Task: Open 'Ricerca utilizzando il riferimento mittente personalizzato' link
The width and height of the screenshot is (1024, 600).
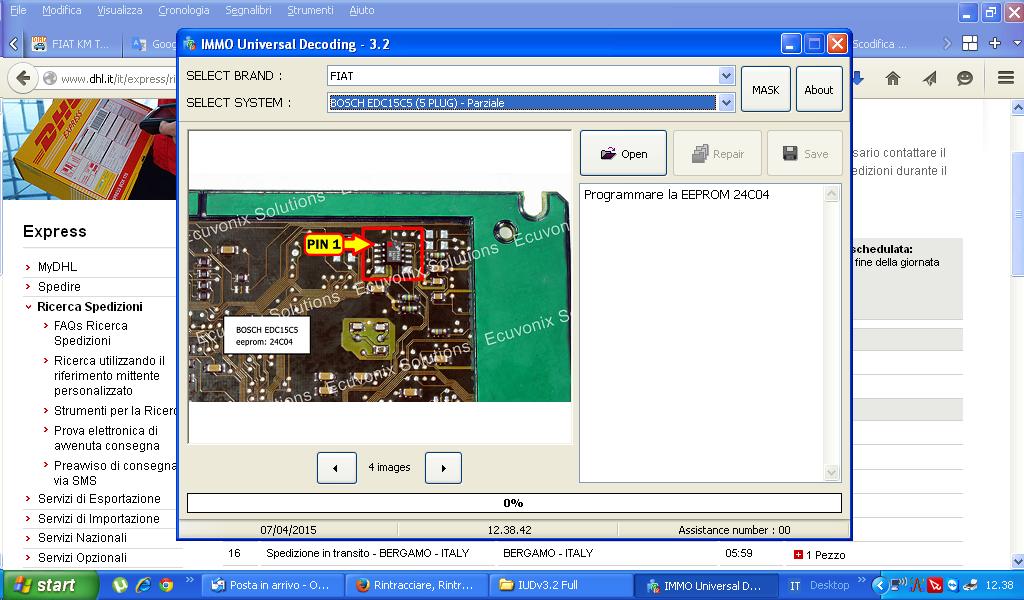Action: (x=109, y=375)
